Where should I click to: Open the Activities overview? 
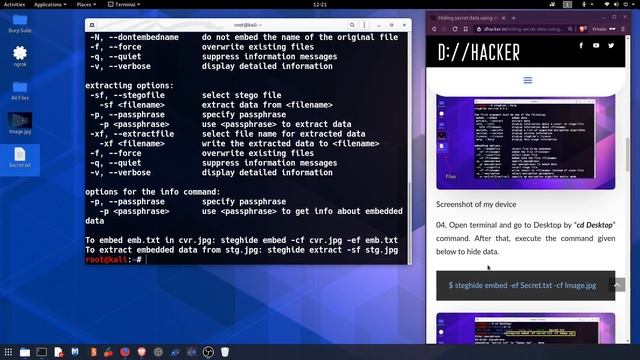coord(14,4)
